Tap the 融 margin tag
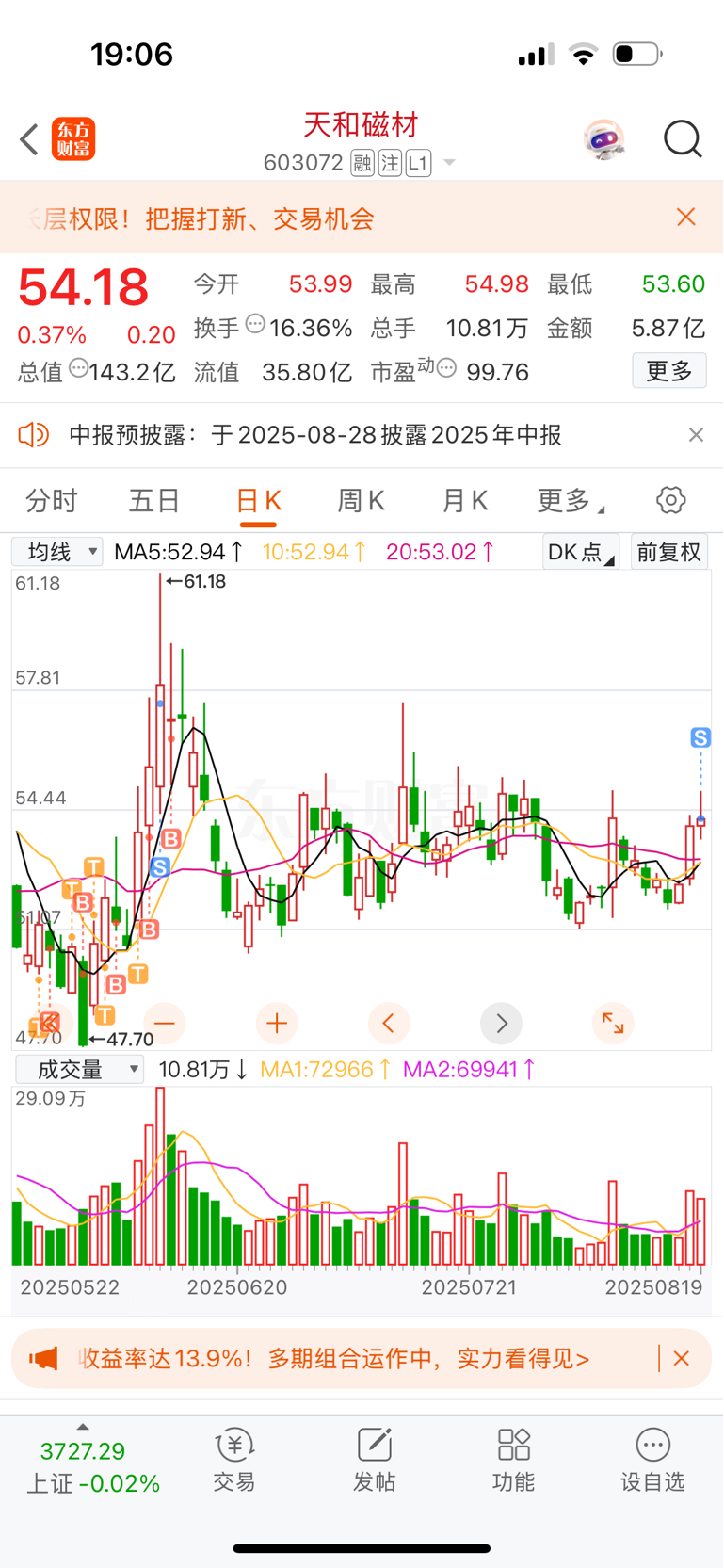This screenshot has width=724, height=1568. pyautogui.click(x=362, y=163)
